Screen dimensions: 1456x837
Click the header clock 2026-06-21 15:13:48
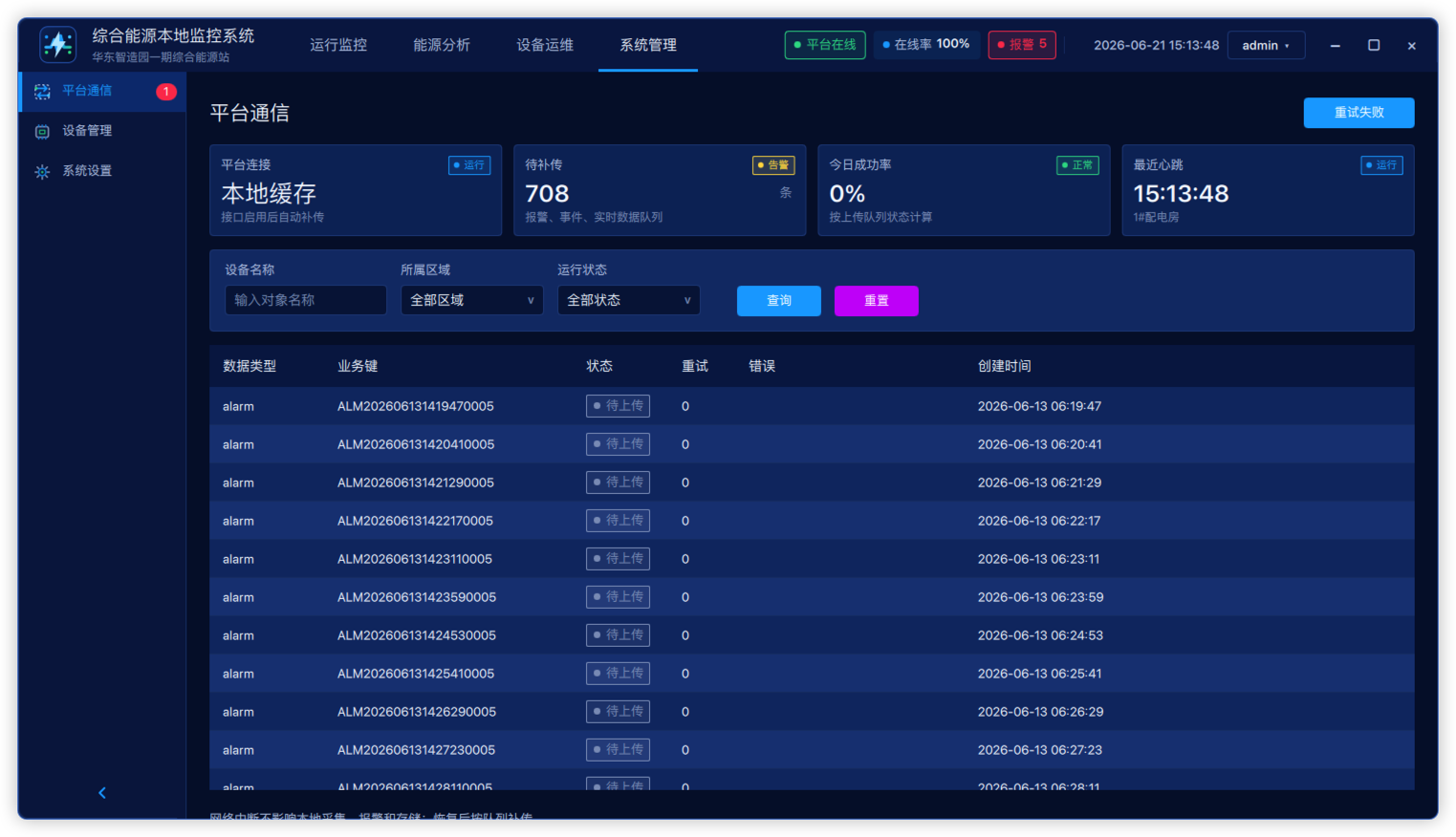1156,46
